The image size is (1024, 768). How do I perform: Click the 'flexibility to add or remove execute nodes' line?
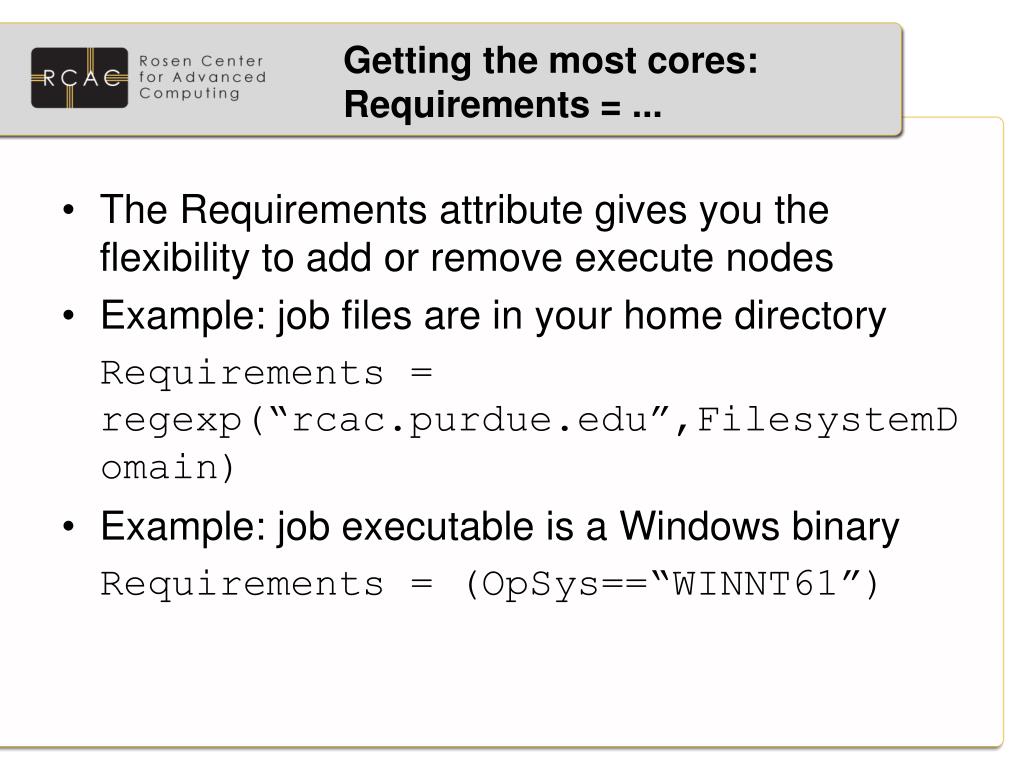466,257
